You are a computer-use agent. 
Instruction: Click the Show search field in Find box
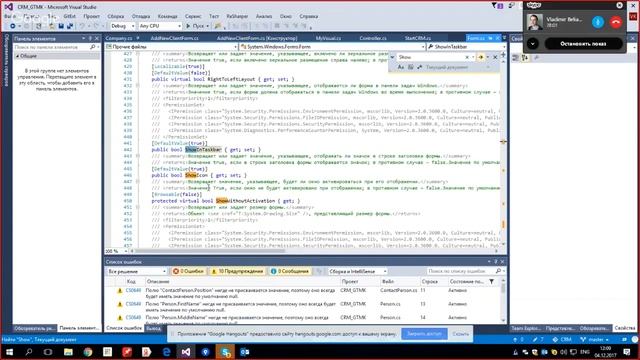[x=432, y=57]
